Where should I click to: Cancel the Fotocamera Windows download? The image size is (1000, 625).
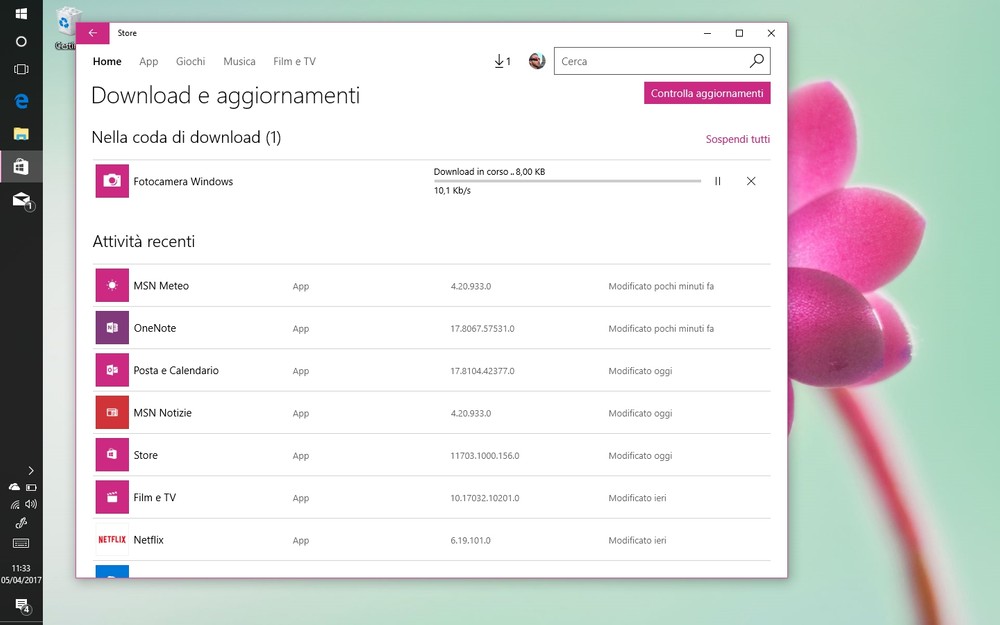tap(751, 181)
